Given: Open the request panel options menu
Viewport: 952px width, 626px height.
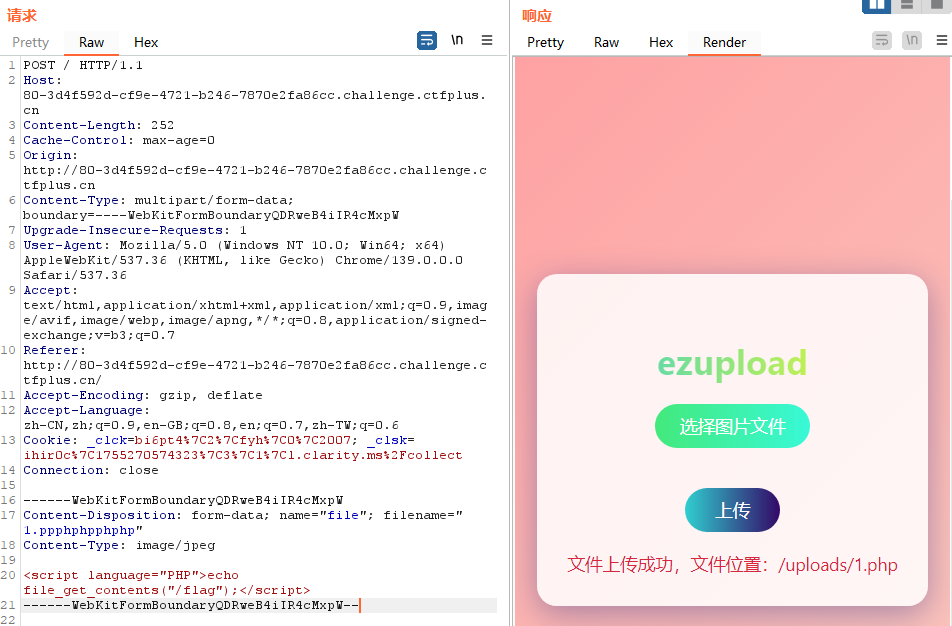Looking at the screenshot, I should point(487,40).
